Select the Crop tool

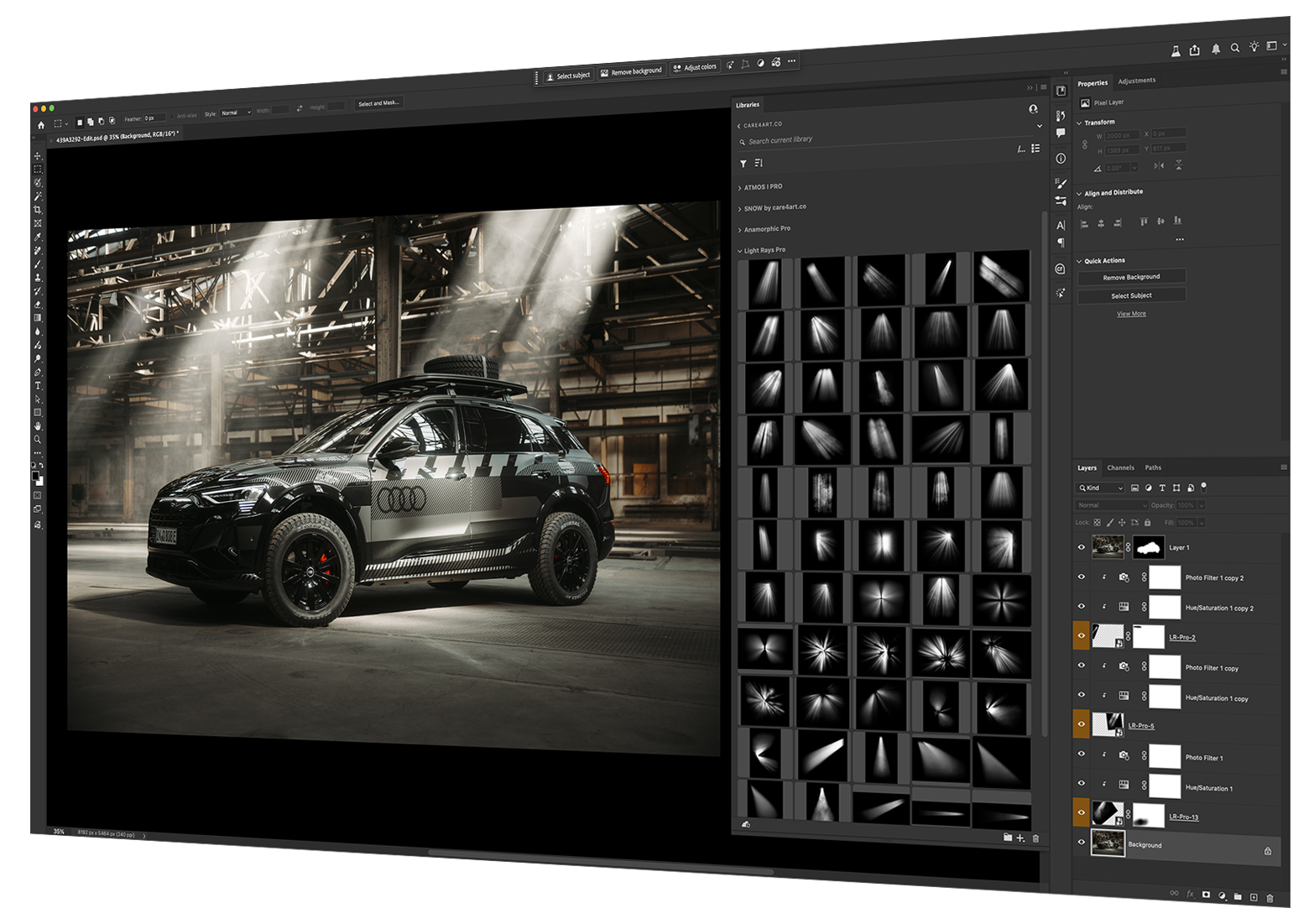37,210
